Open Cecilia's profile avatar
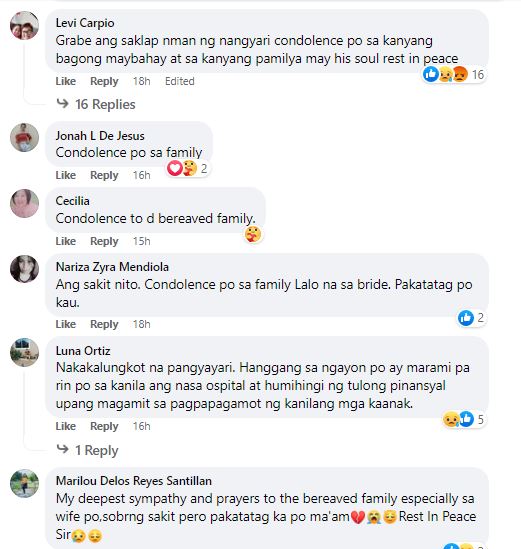 click(25, 203)
